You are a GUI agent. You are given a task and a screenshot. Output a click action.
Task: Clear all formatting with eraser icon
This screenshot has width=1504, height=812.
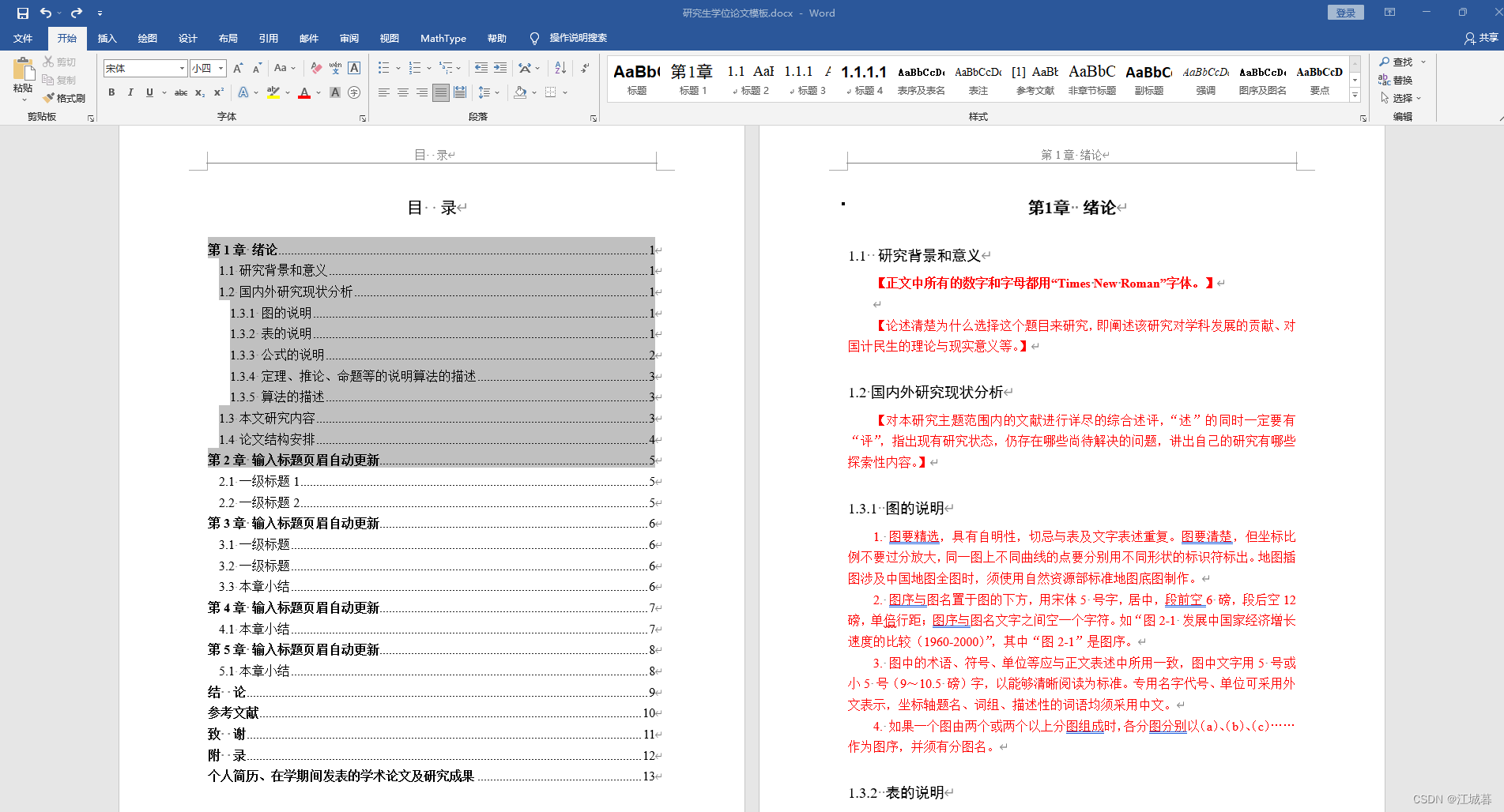click(x=316, y=69)
